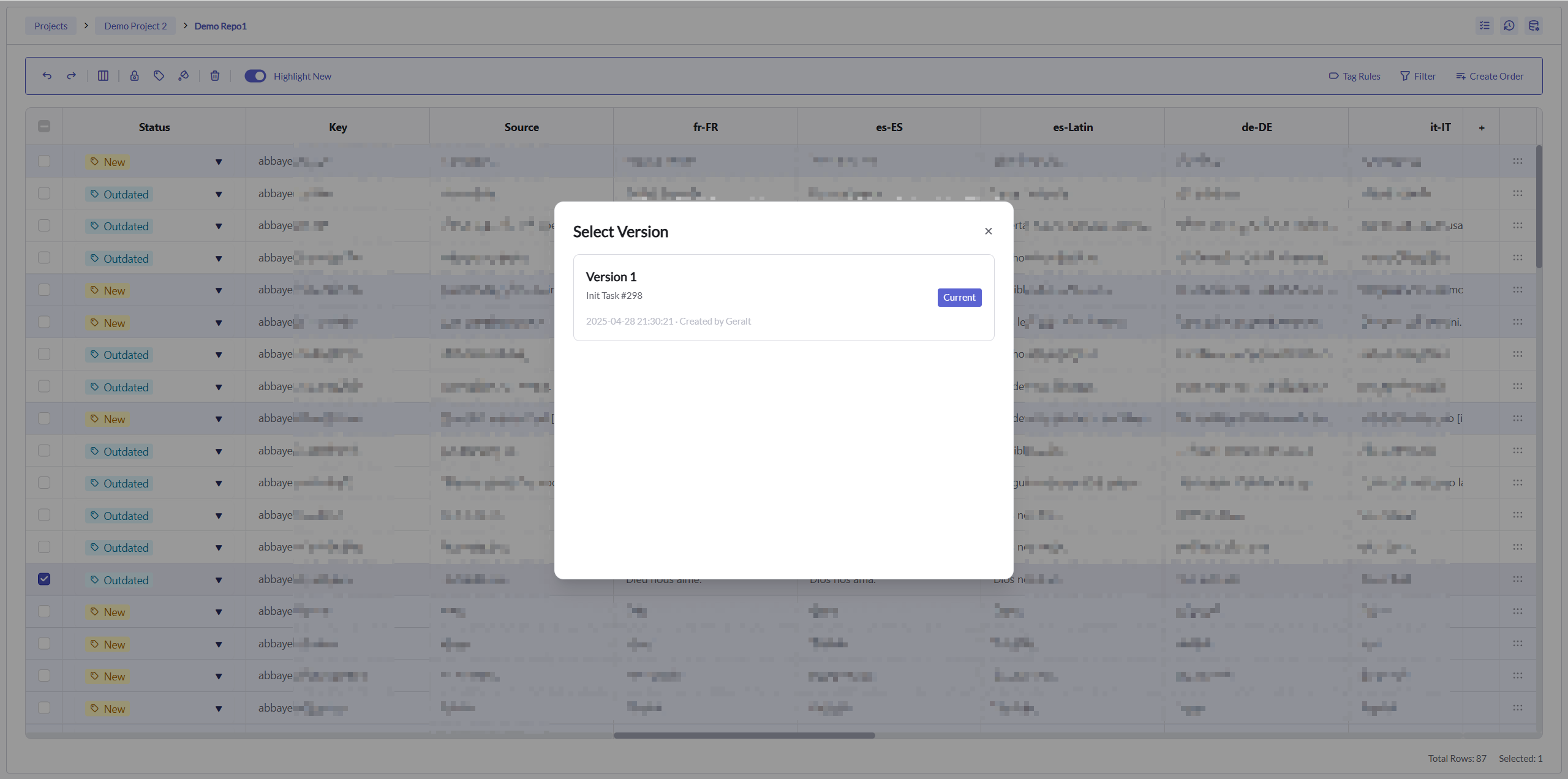Viewport: 1568px width, 779px height.
Task: Open the version history icon at top right
Action: point(1509,26)
